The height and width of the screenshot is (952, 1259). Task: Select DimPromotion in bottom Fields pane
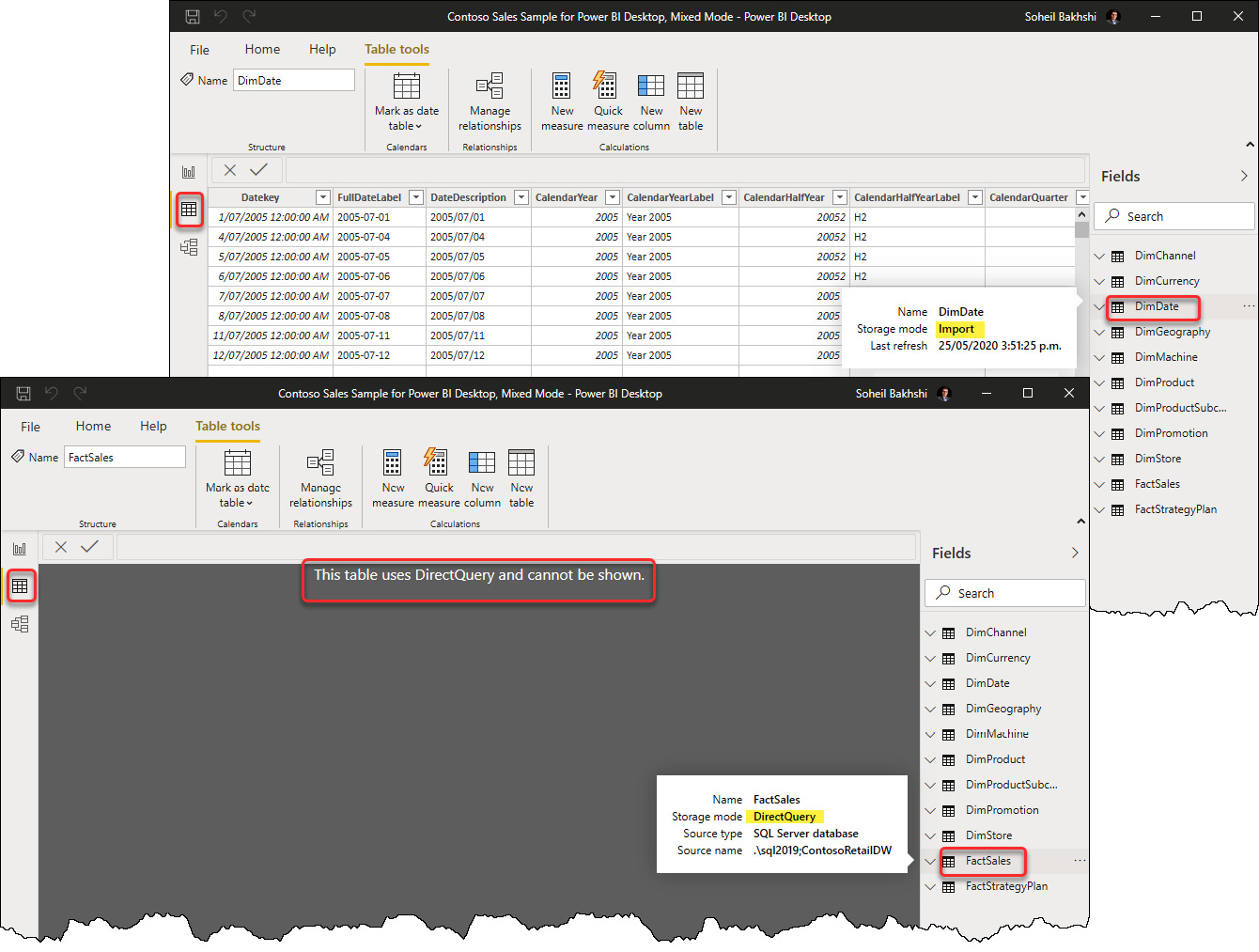point(1002,810)
